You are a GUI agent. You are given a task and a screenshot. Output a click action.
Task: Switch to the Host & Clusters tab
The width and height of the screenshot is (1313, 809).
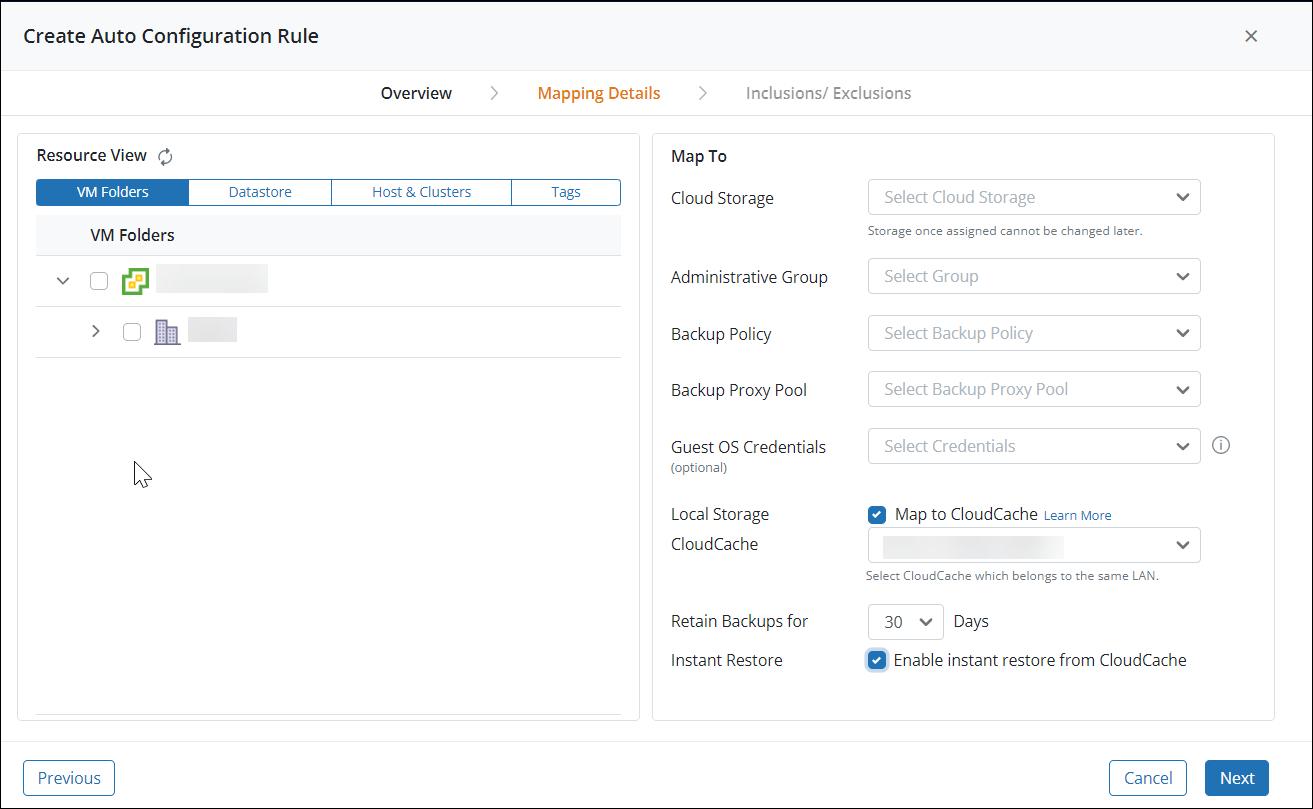tap(420, 191)
